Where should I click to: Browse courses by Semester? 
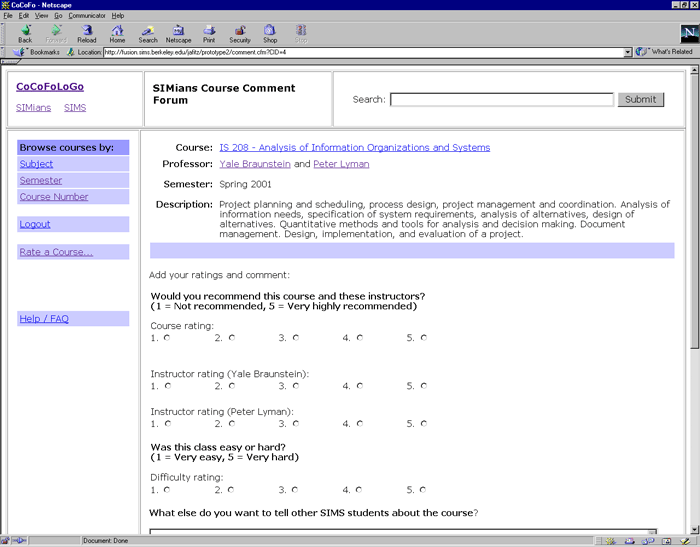41,180
